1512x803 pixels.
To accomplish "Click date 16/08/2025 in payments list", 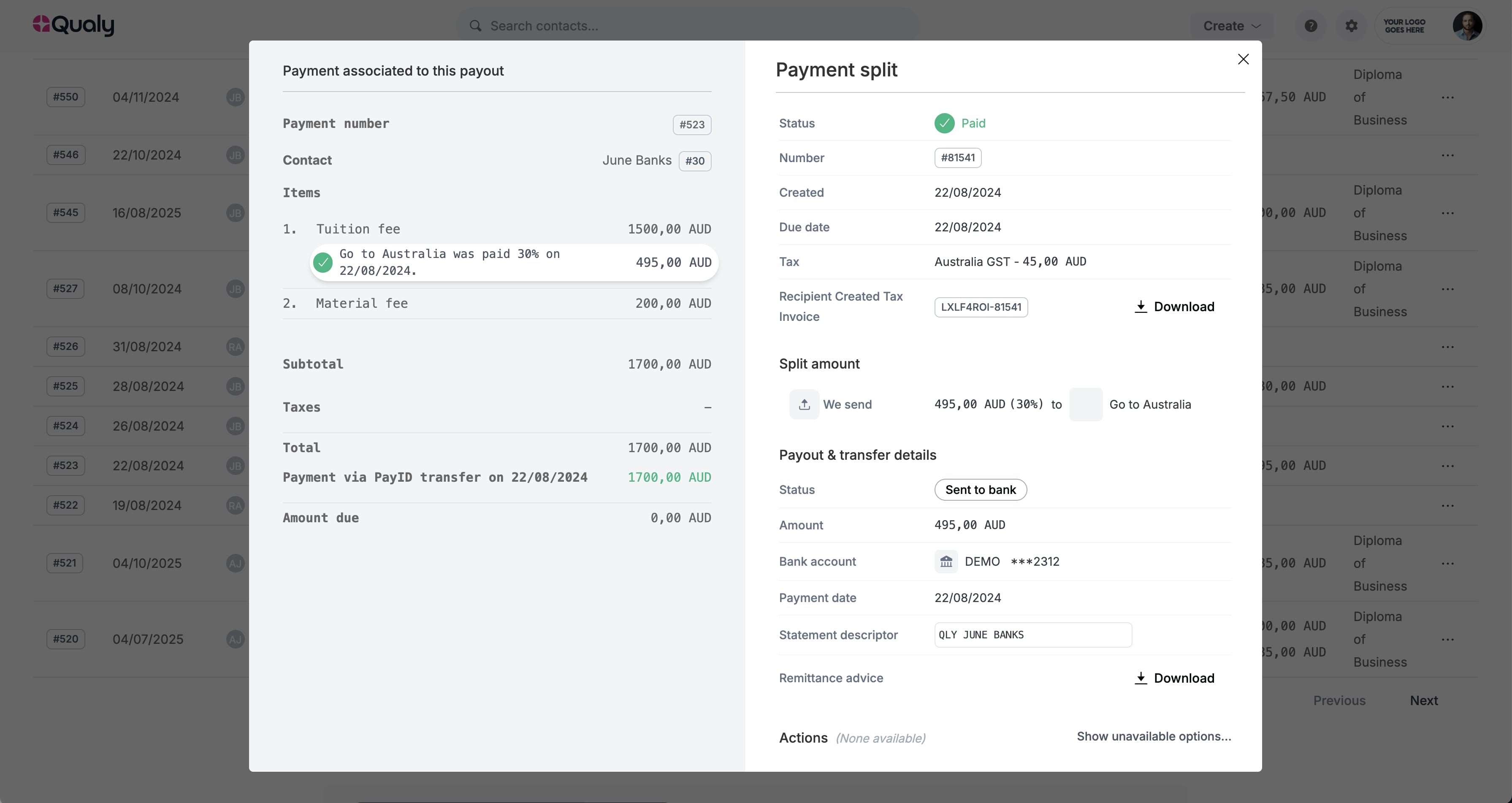I will (x=147, y=213).
